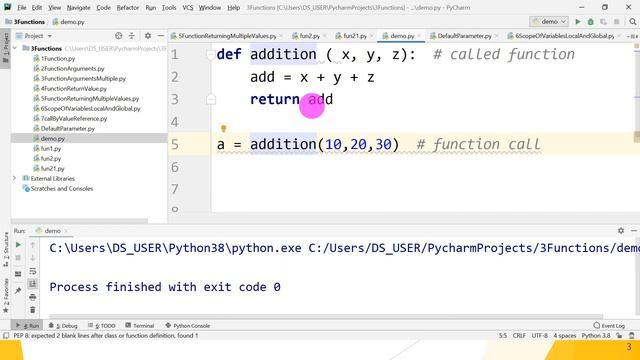The image size is (640, 360).
Task: Switch to 5FunctionReturningMultipleValues.py tab
Action: click(227, 36)
